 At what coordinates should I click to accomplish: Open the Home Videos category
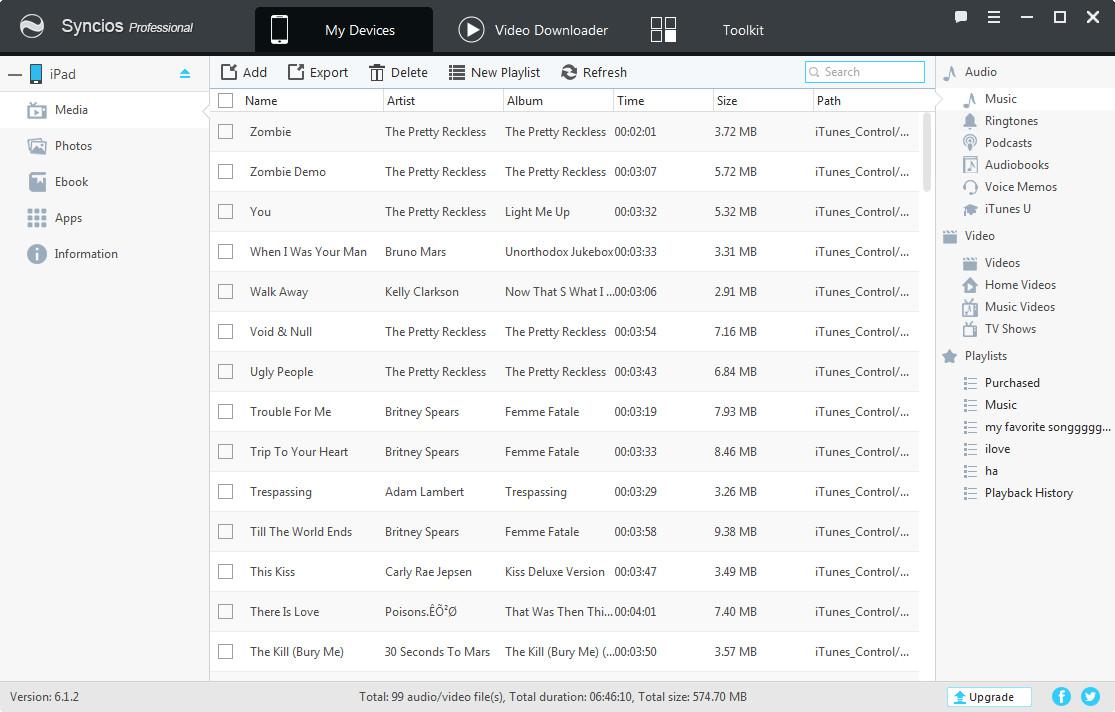point(1009,285)
